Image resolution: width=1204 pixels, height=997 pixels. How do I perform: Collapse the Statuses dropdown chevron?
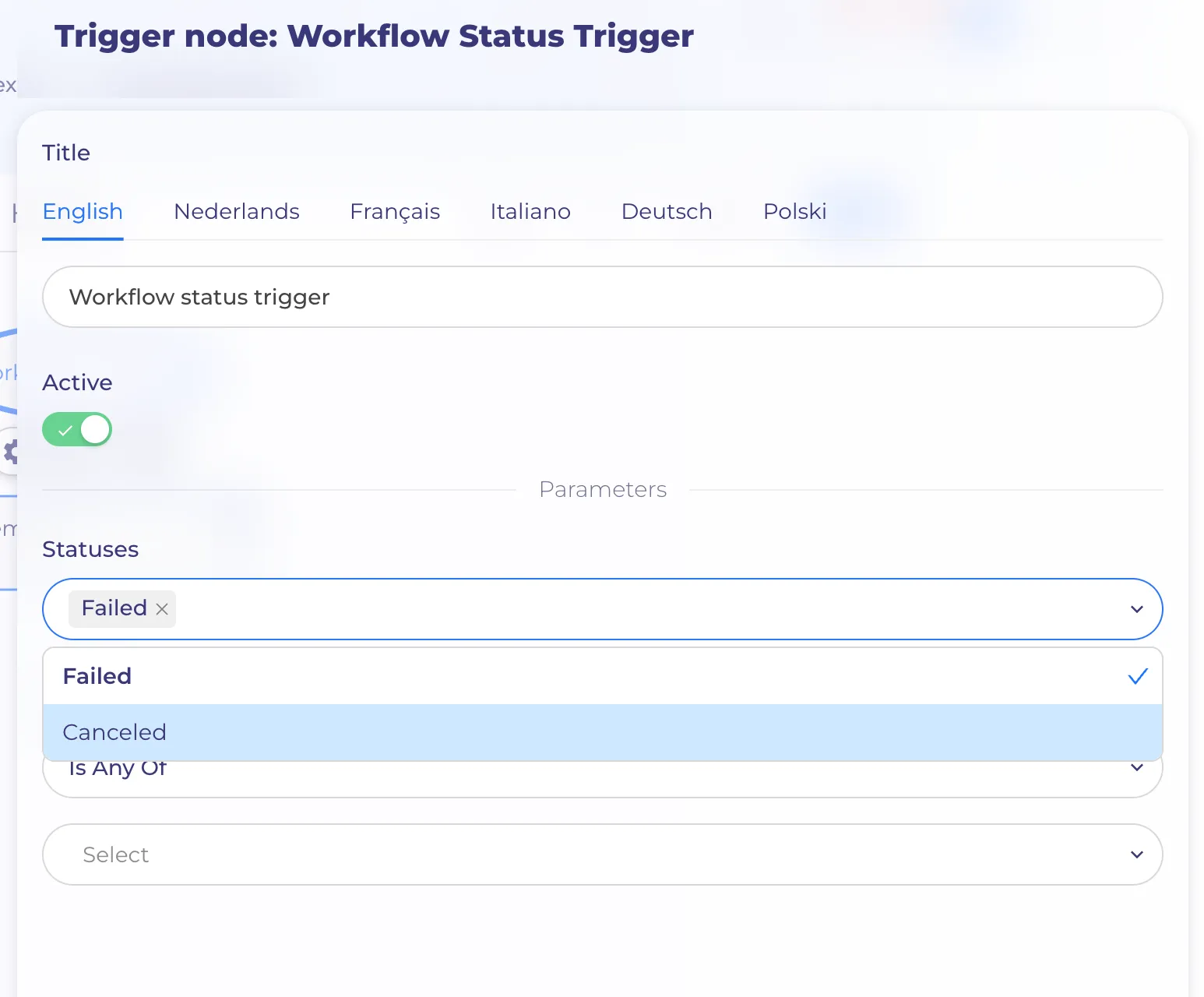click(x=1136, y=609)
